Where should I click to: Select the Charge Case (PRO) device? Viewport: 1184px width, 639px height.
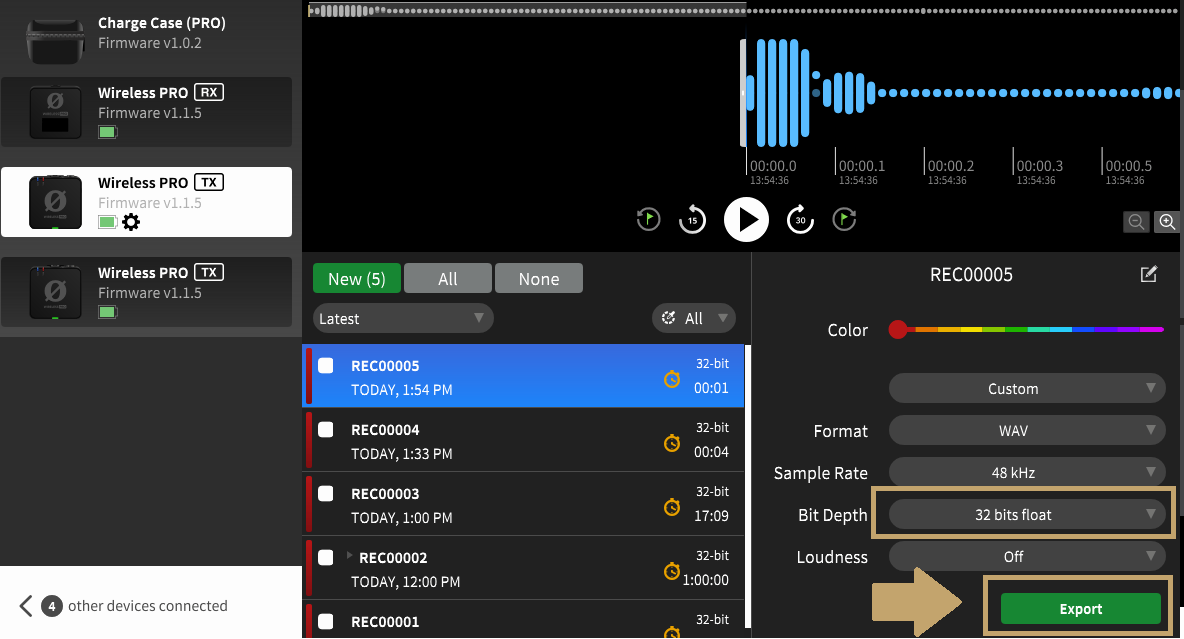(146, 36)
